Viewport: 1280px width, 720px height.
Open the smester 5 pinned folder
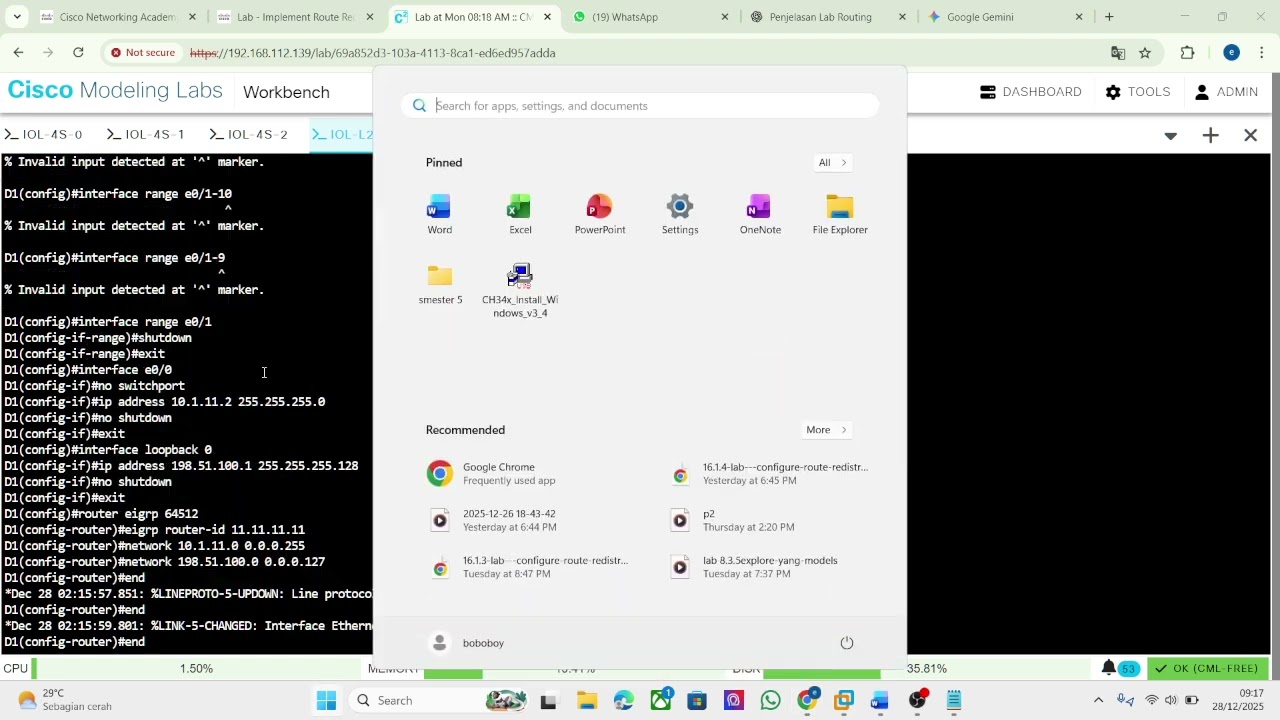point(440,285)
